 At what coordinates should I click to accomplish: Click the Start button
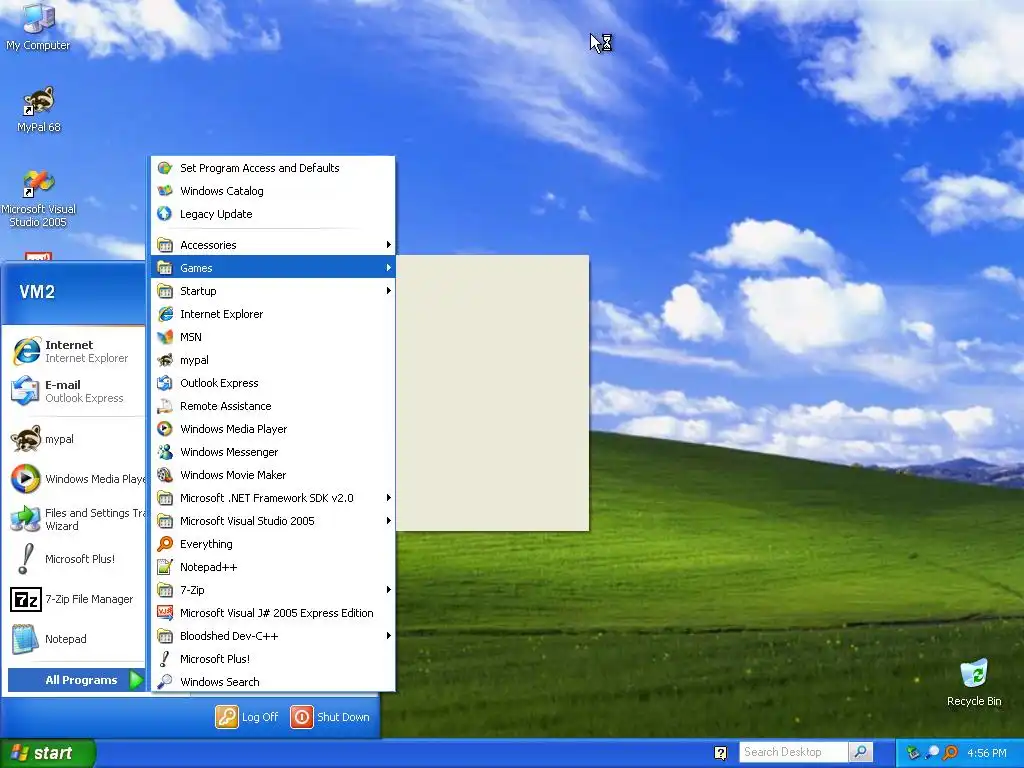point(47,753)
